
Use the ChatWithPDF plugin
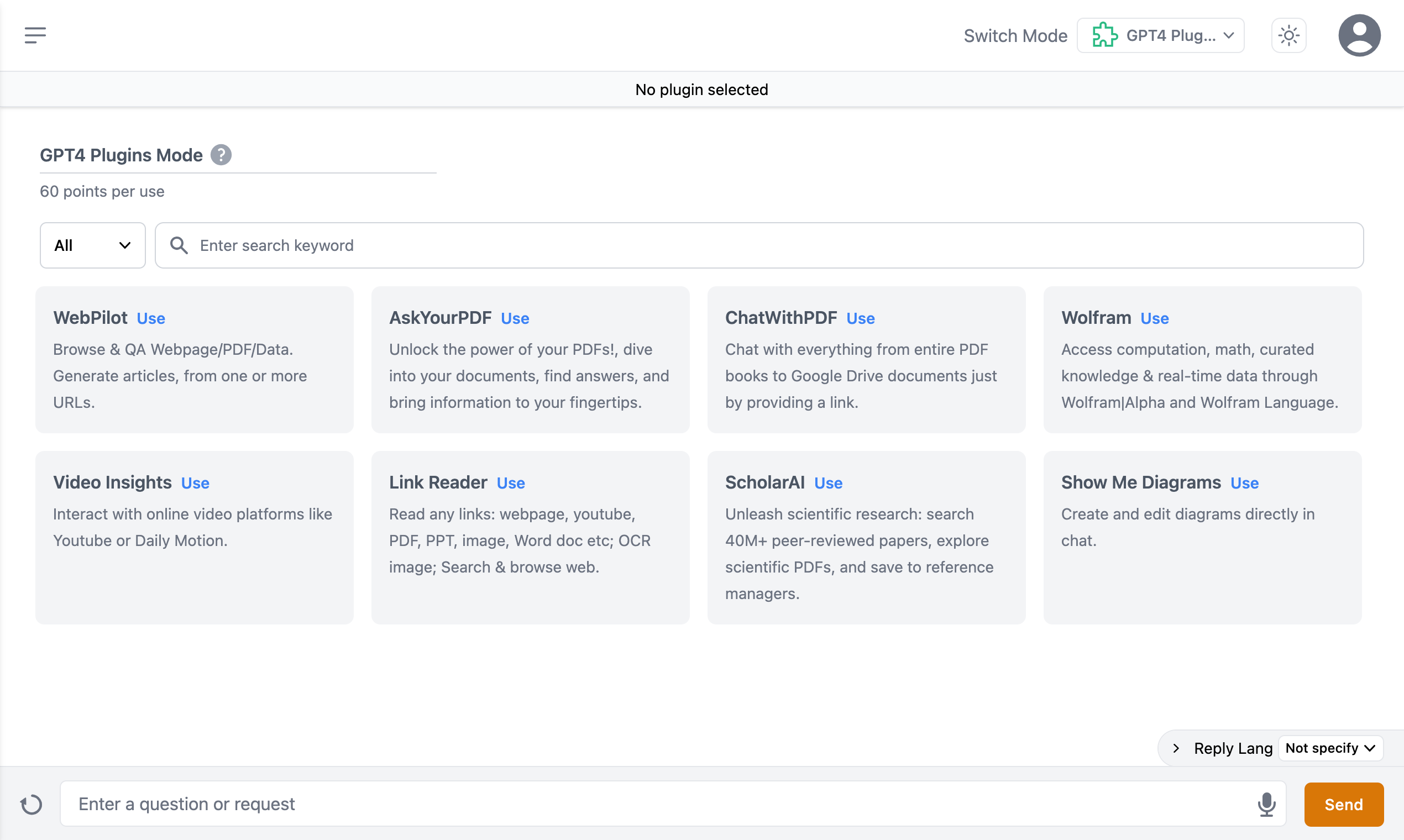(860, 318)
